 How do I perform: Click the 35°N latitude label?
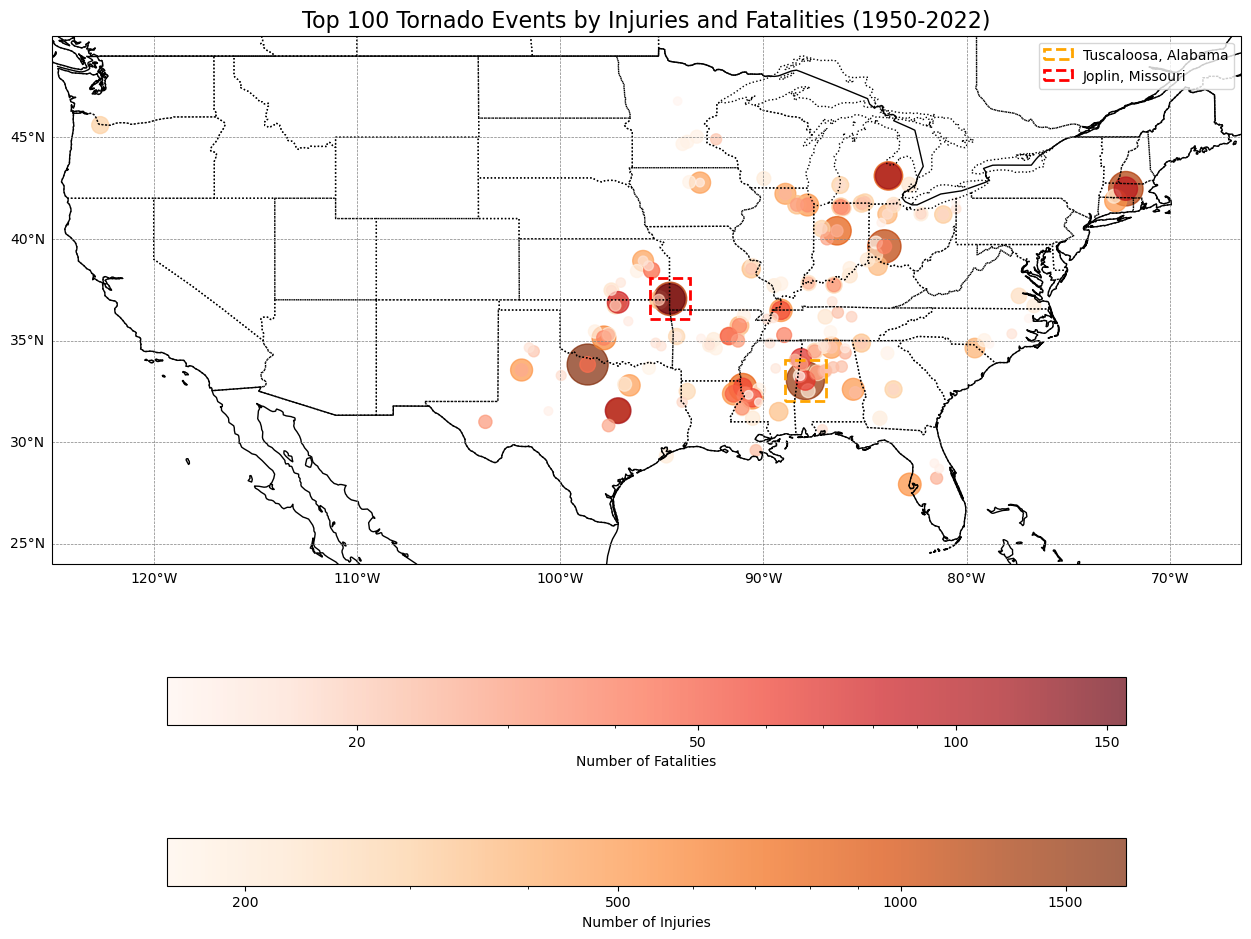pos(28,341)
